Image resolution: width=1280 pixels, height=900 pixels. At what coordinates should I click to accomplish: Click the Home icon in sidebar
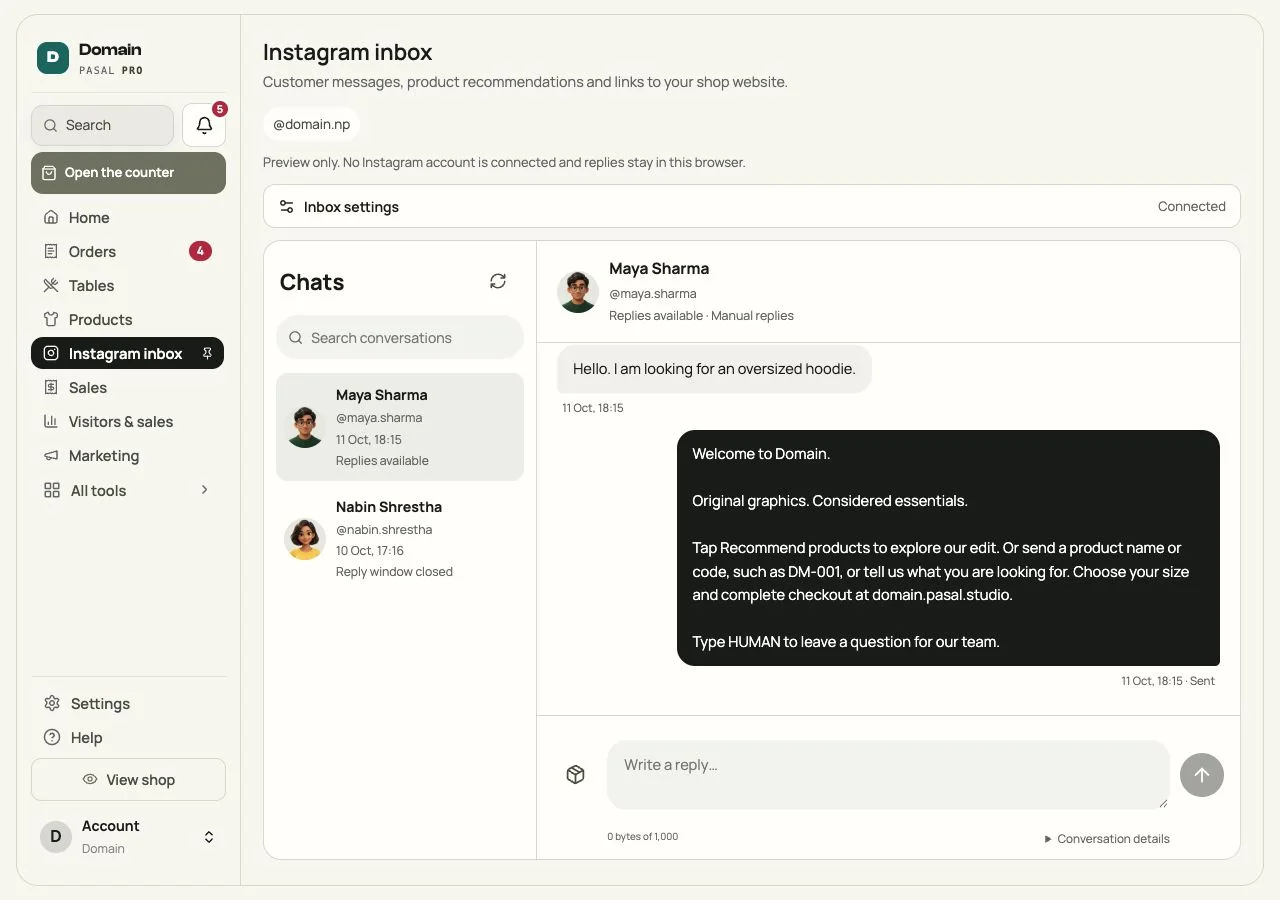click(51, 217)
